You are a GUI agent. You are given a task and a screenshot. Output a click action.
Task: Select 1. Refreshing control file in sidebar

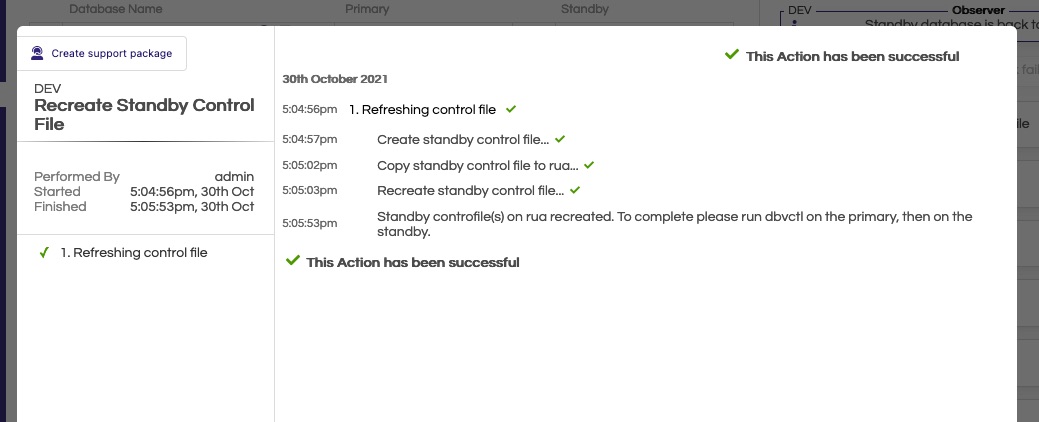click(x=134, y=252)
